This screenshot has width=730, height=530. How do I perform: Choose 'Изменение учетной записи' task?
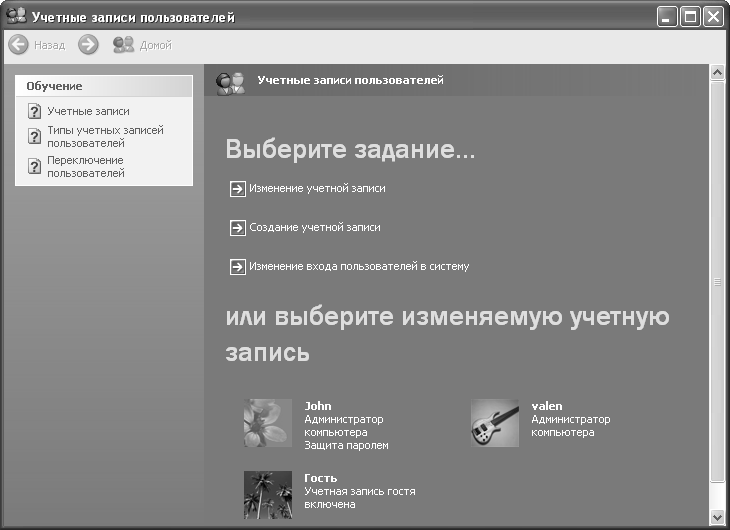[317, 188]
